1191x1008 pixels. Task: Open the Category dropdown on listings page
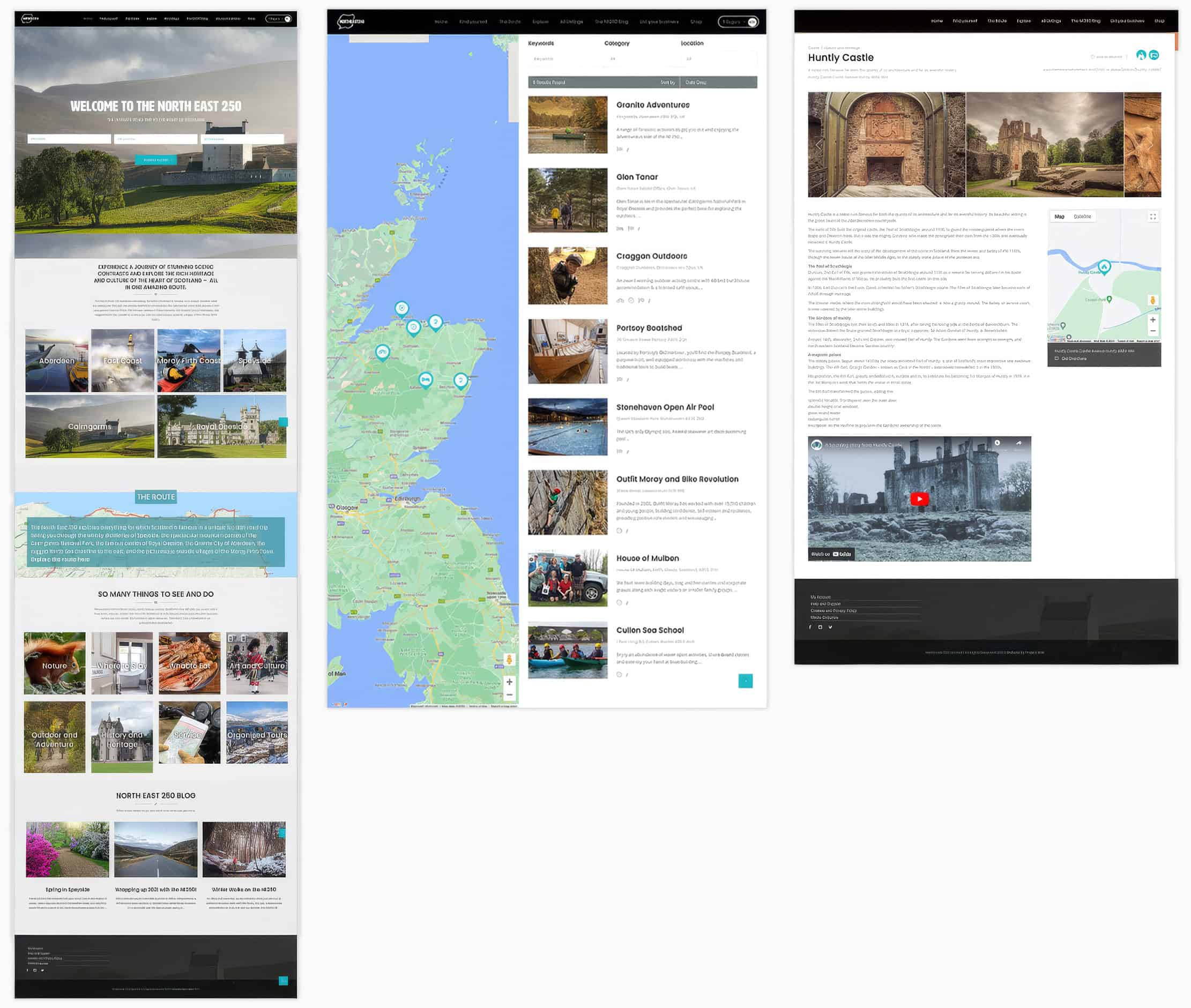642,59
